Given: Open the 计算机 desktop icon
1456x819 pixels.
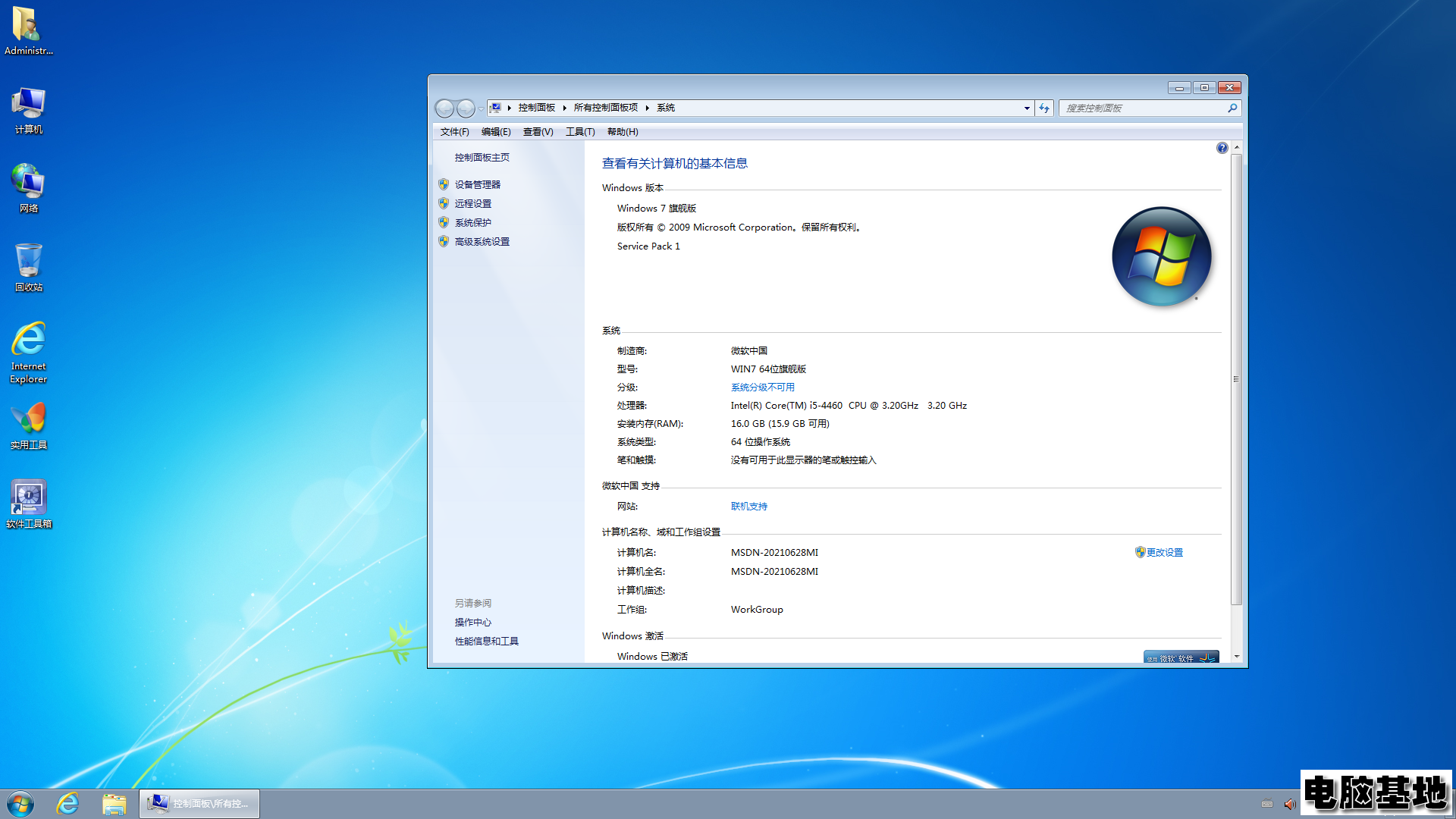Looking at the screenshot, I should point(28,110).
